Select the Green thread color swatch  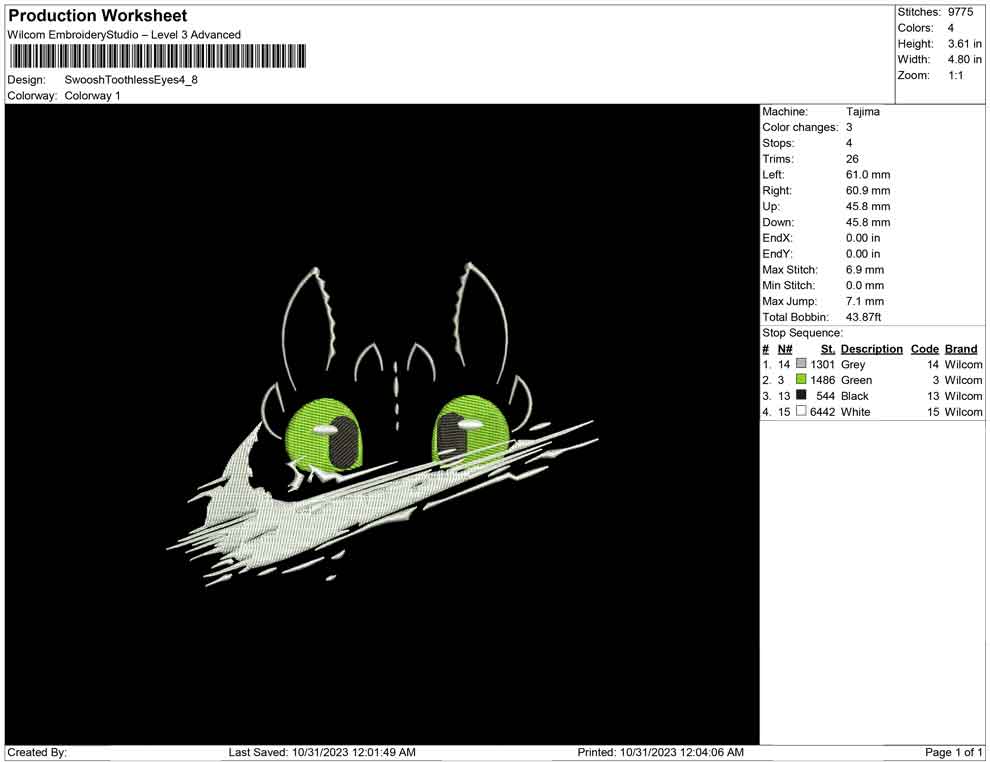[801, 381]
